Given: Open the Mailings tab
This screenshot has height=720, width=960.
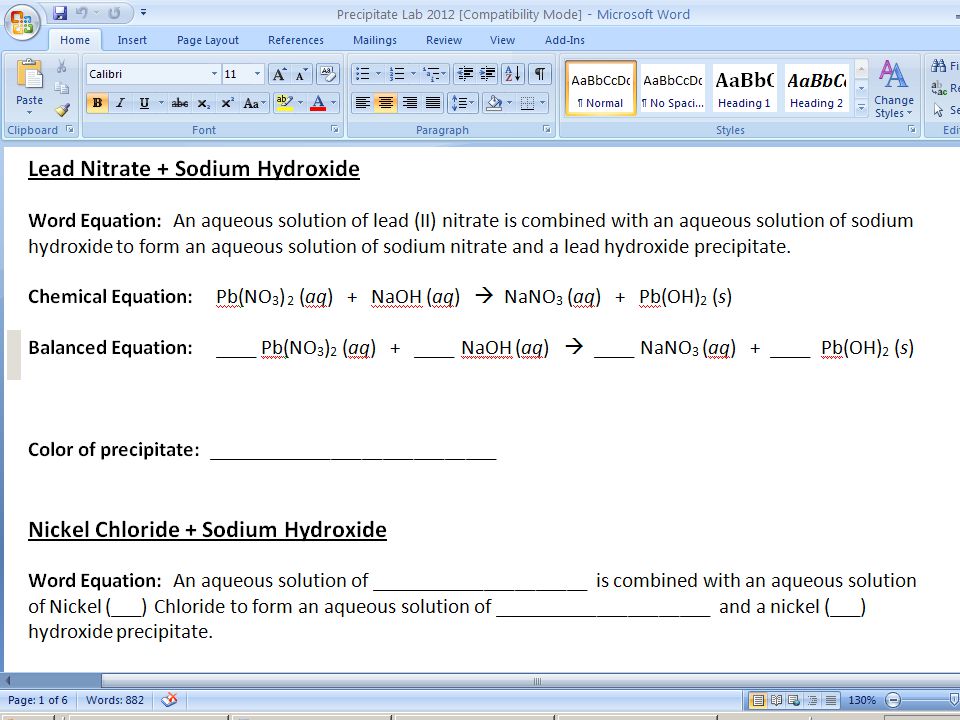Looking at the screenshot, I should (375, 40).
